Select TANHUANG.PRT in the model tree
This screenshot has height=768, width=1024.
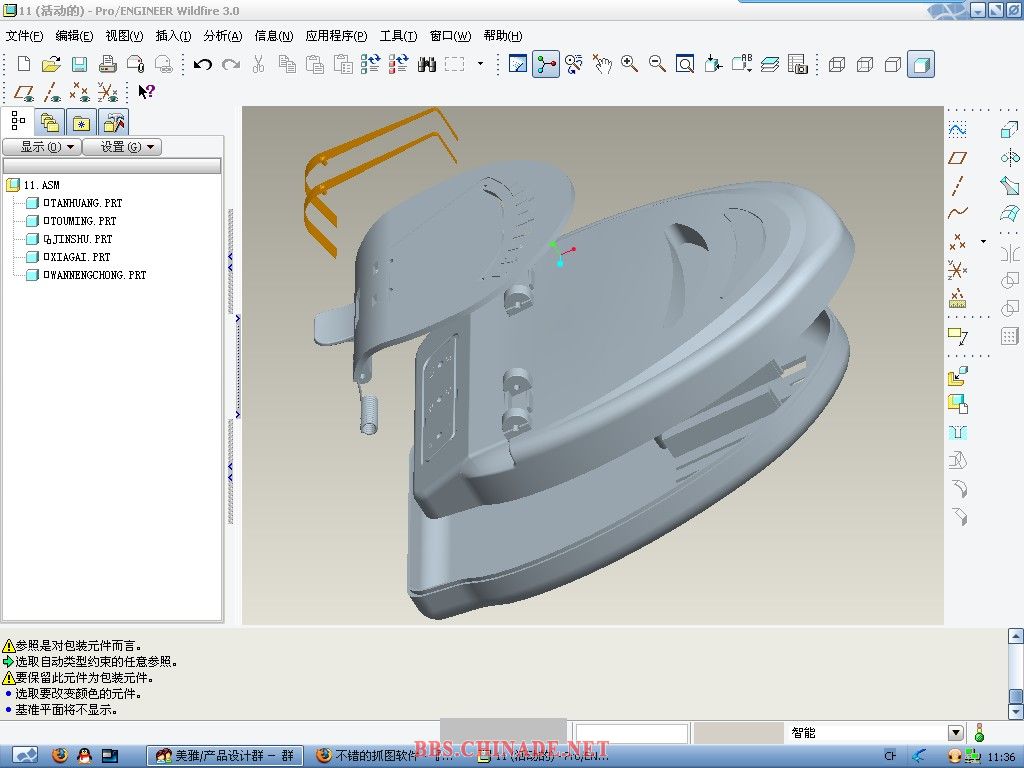point(82,203)
